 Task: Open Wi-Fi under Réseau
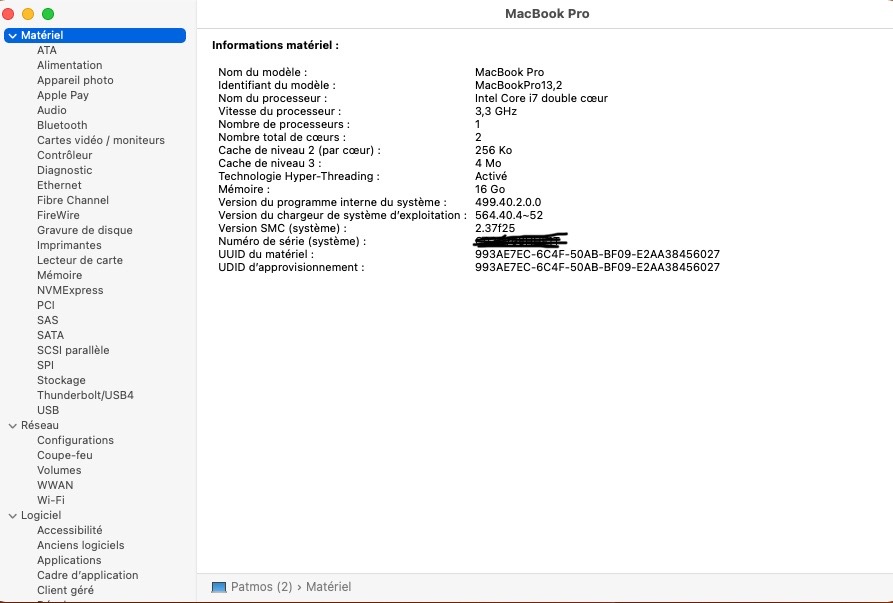click(51, 500)
